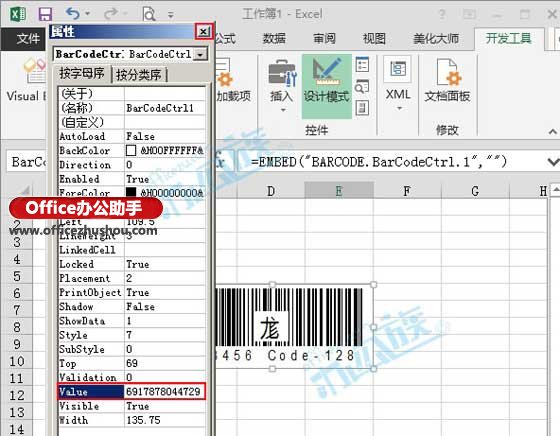Select the SubStyle property row
The height and width of the screenshot is (436, 560).
click(x=132, y=349)
